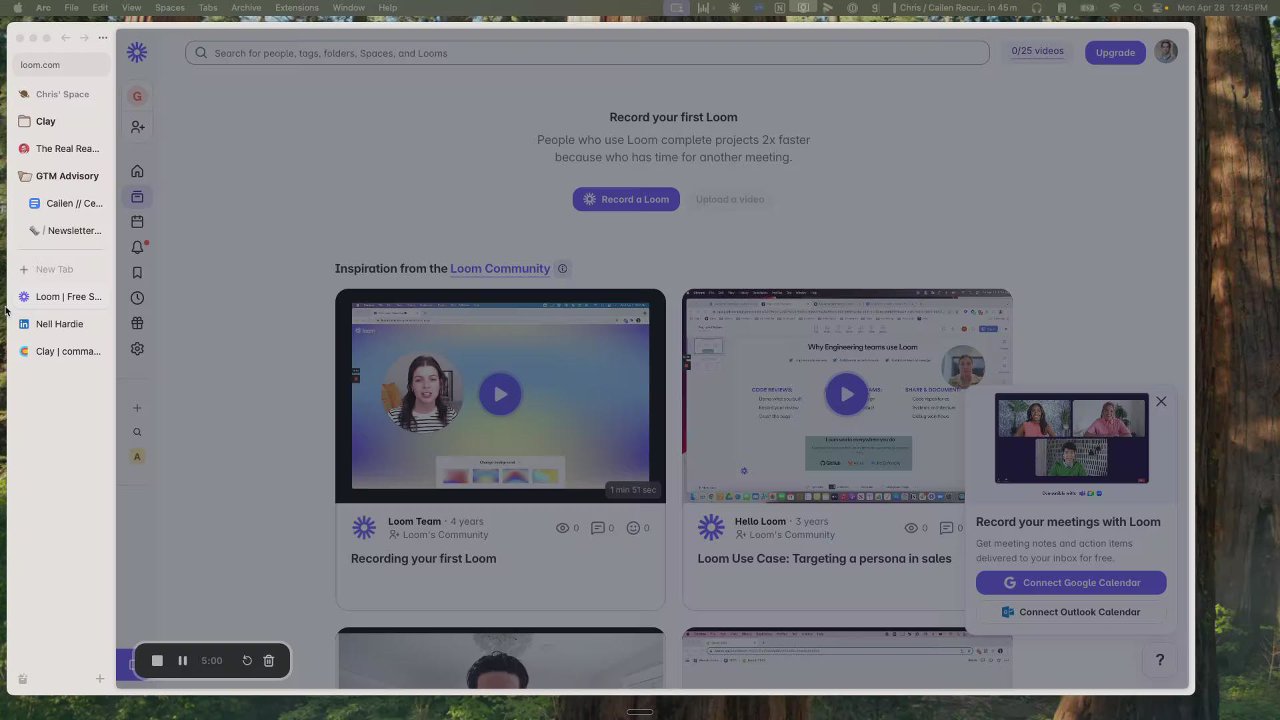
Task: Select the G workspace avatar
Action: coord(137,96)
